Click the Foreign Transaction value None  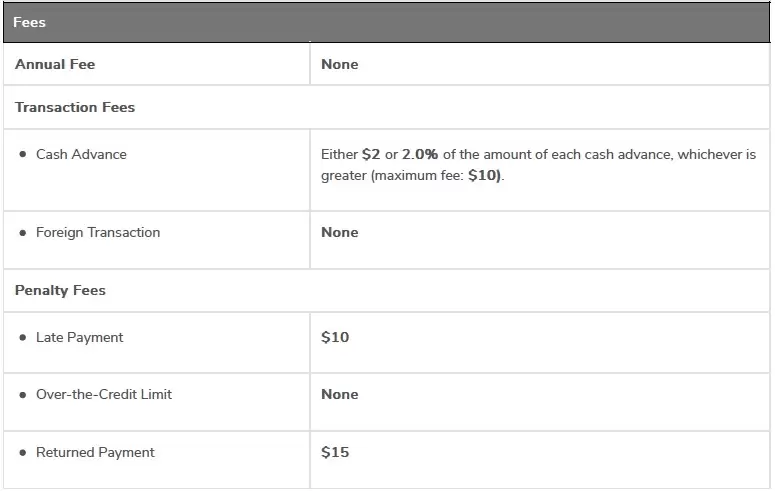[x=339, y=232]
